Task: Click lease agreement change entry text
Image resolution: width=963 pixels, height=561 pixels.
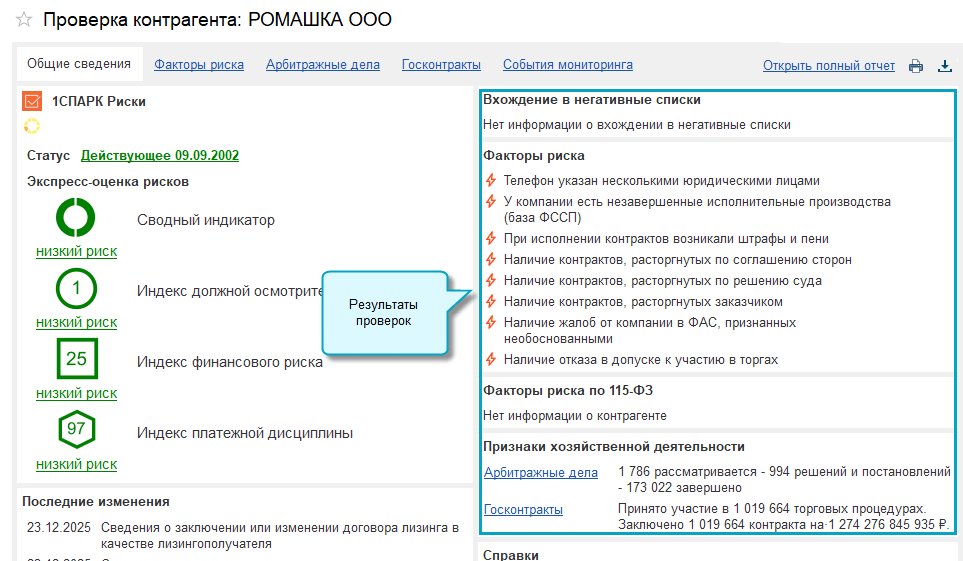Action: pos(279,535)
